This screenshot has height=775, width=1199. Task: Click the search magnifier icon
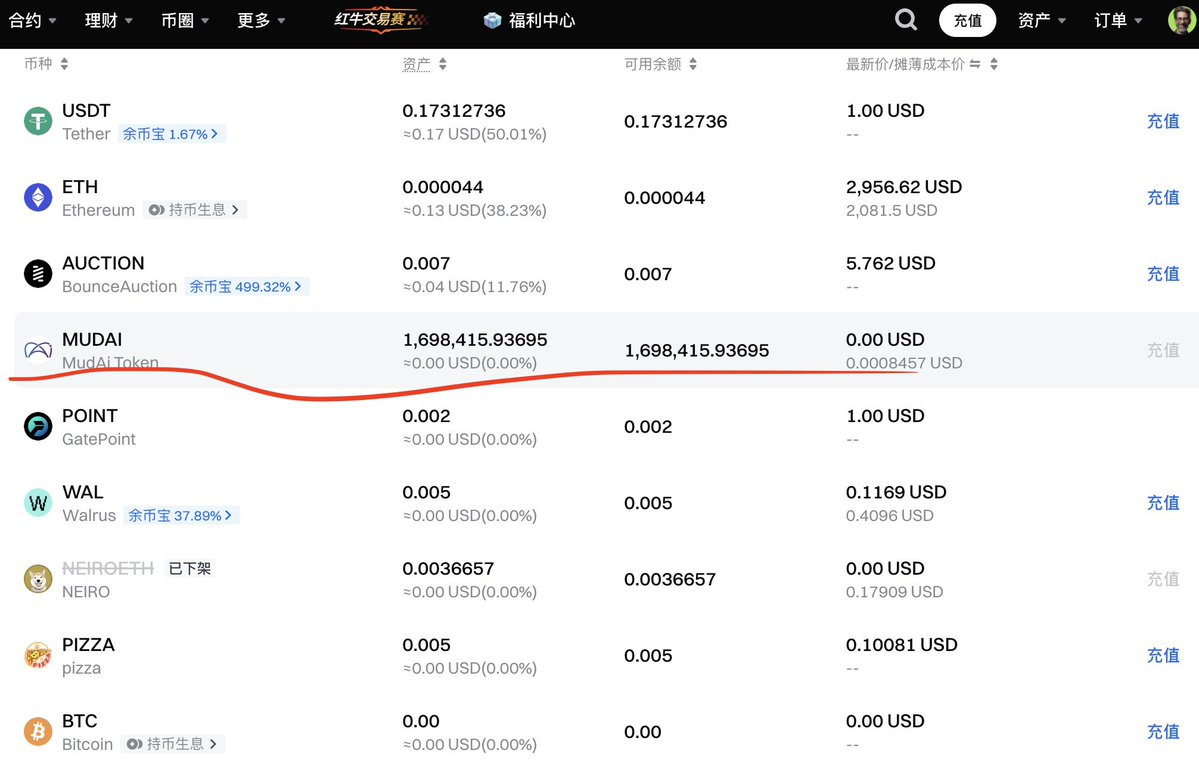906,20
